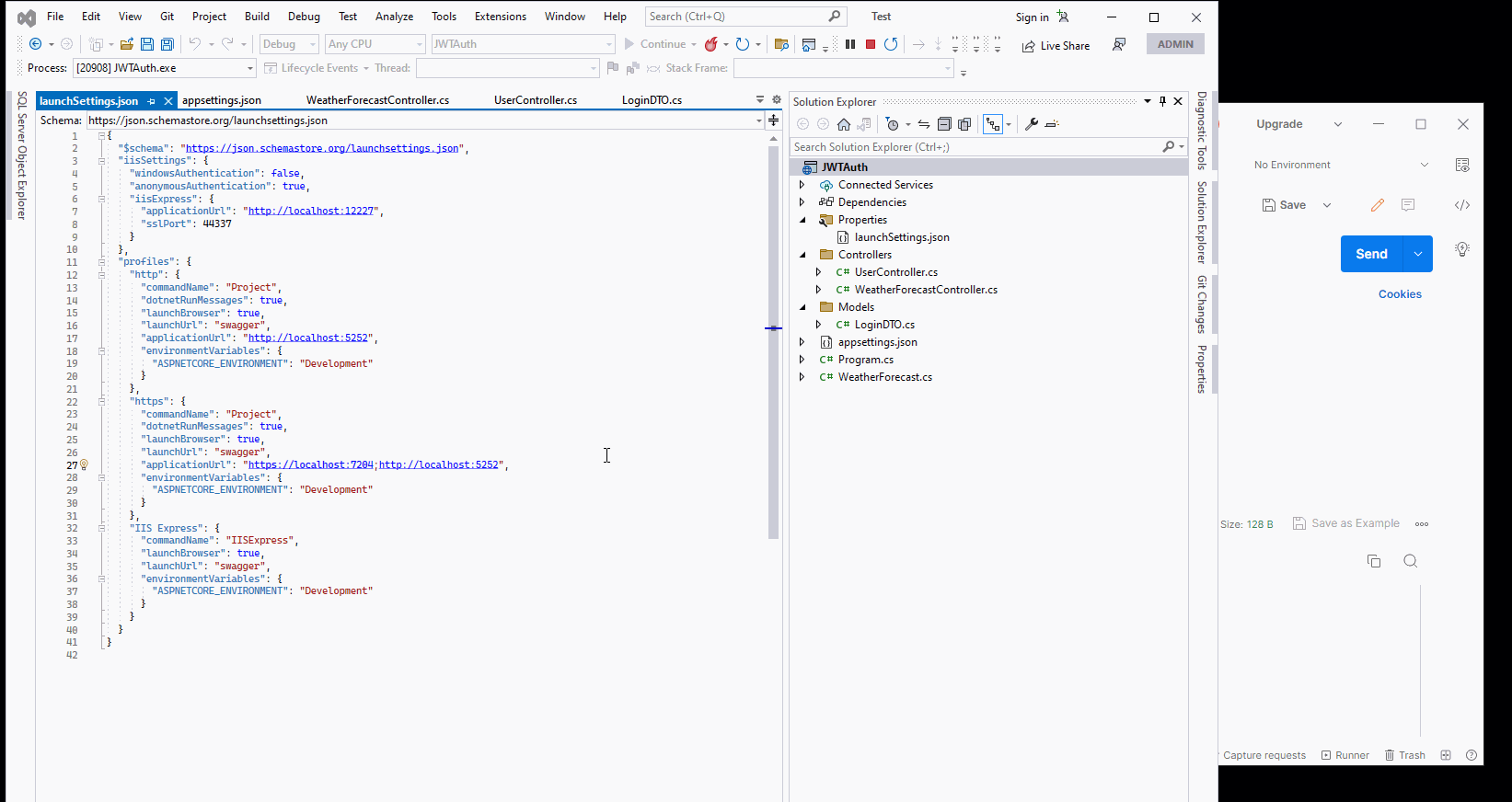Open http://localhost:12227 link in editor
Viewport: 1512px width, 802px height.
pyautogui.click(x=311, y=211)
